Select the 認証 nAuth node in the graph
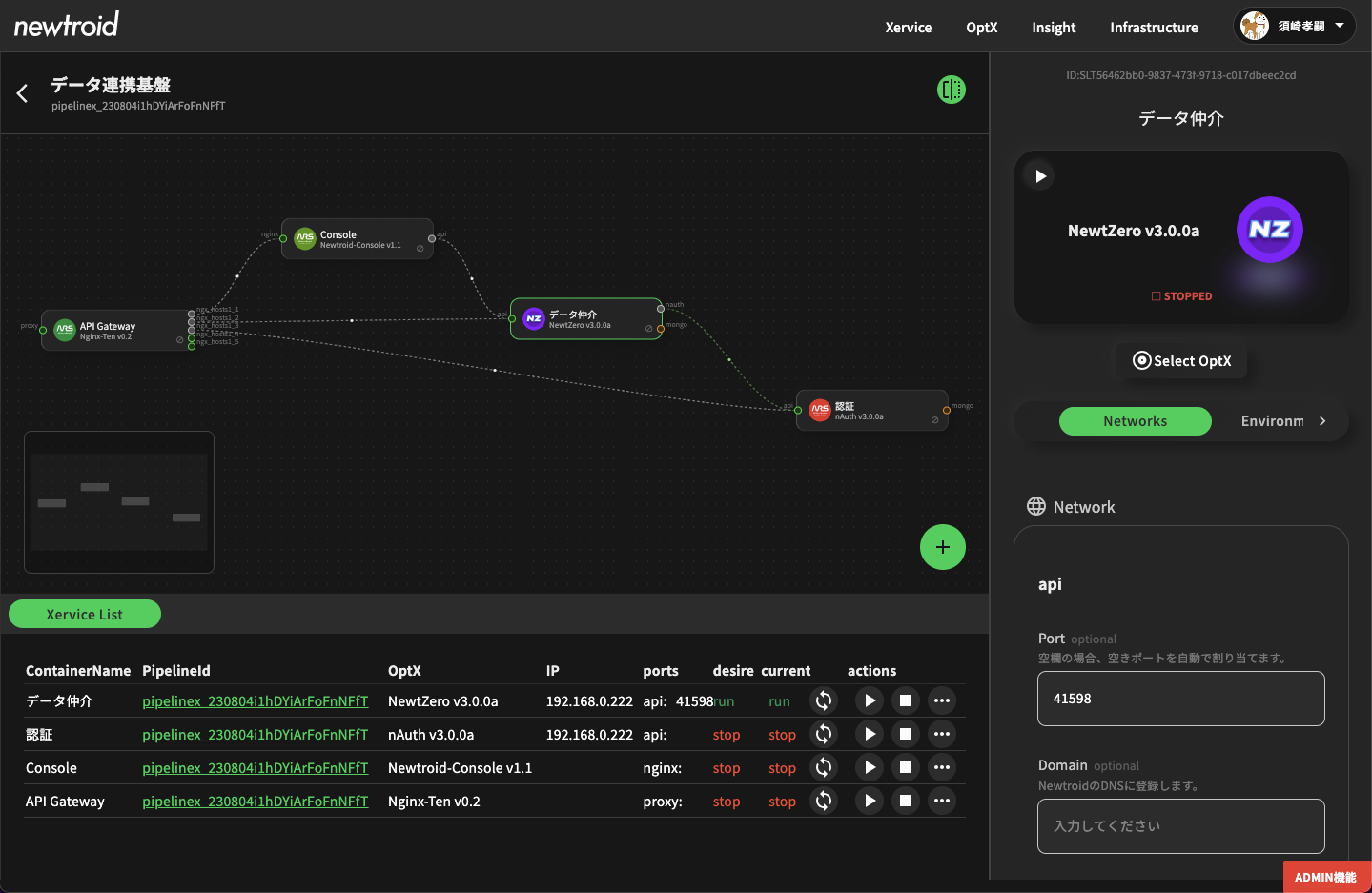Viewport: 1372px width, 893px height. pyautogui.click(x=872, y=411)
